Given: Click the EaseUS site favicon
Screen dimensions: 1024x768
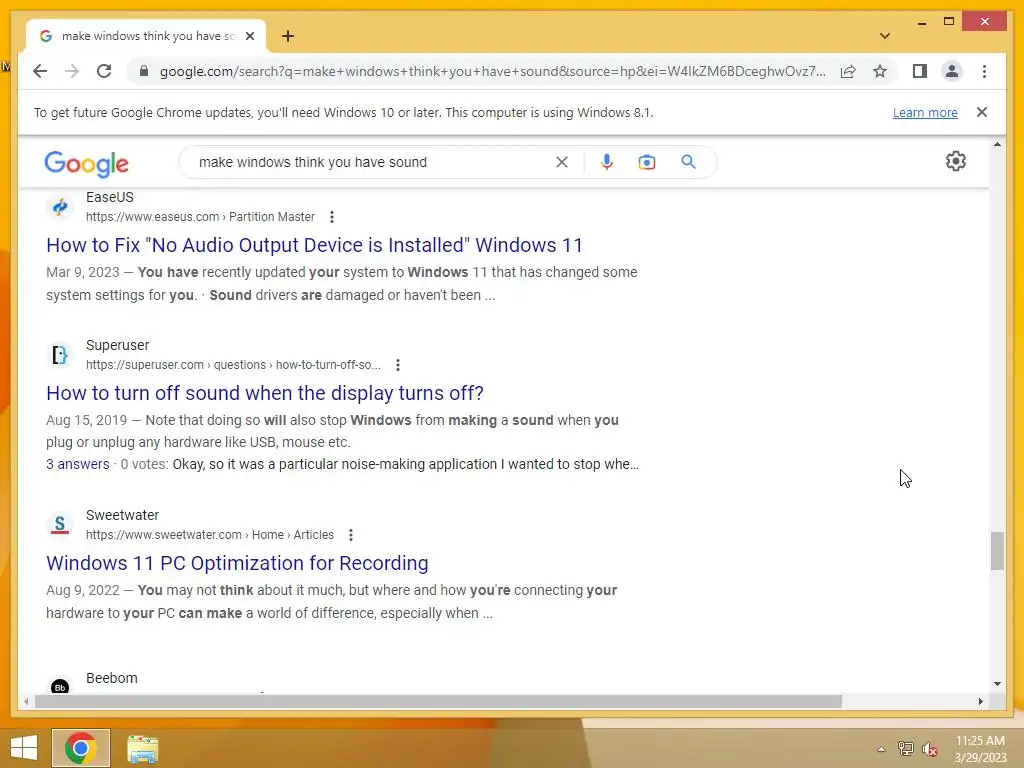Looking at the screenshot, I should (59, 207).
